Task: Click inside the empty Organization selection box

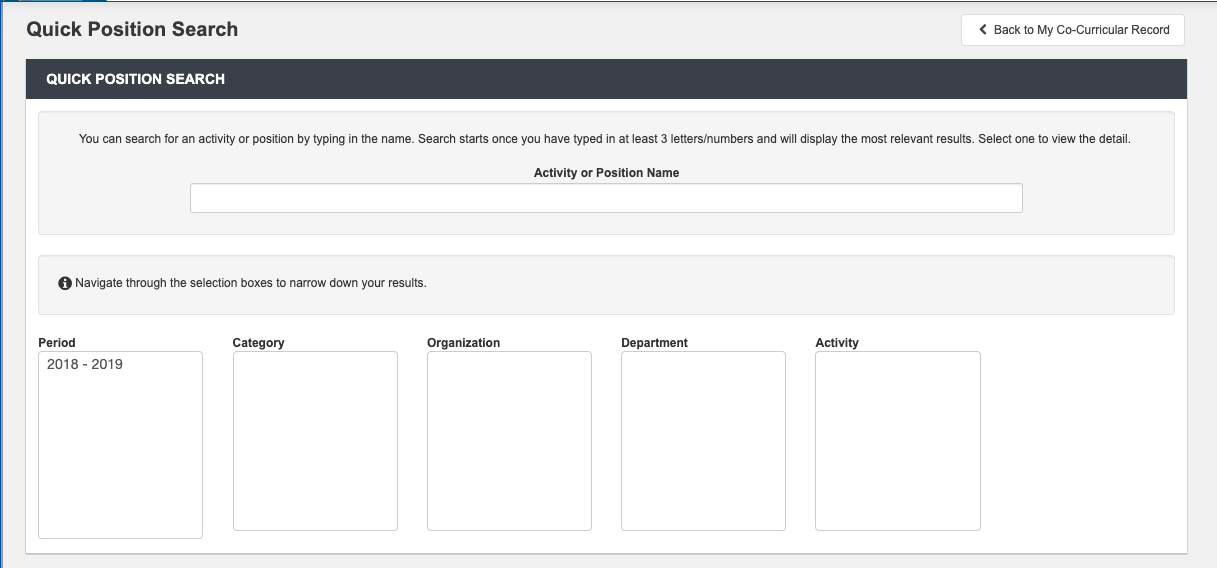Action: click(509, 440)
